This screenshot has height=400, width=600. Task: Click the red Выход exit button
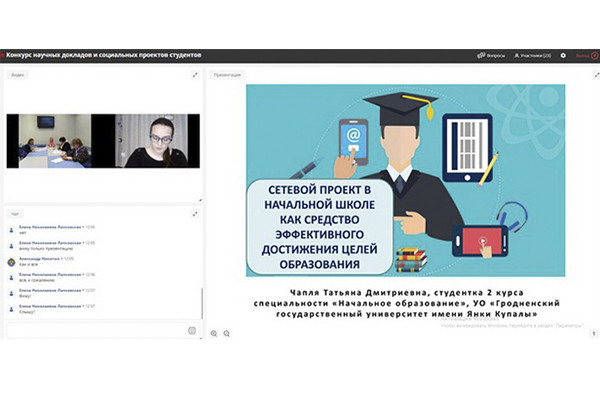[x=584, y=56]
